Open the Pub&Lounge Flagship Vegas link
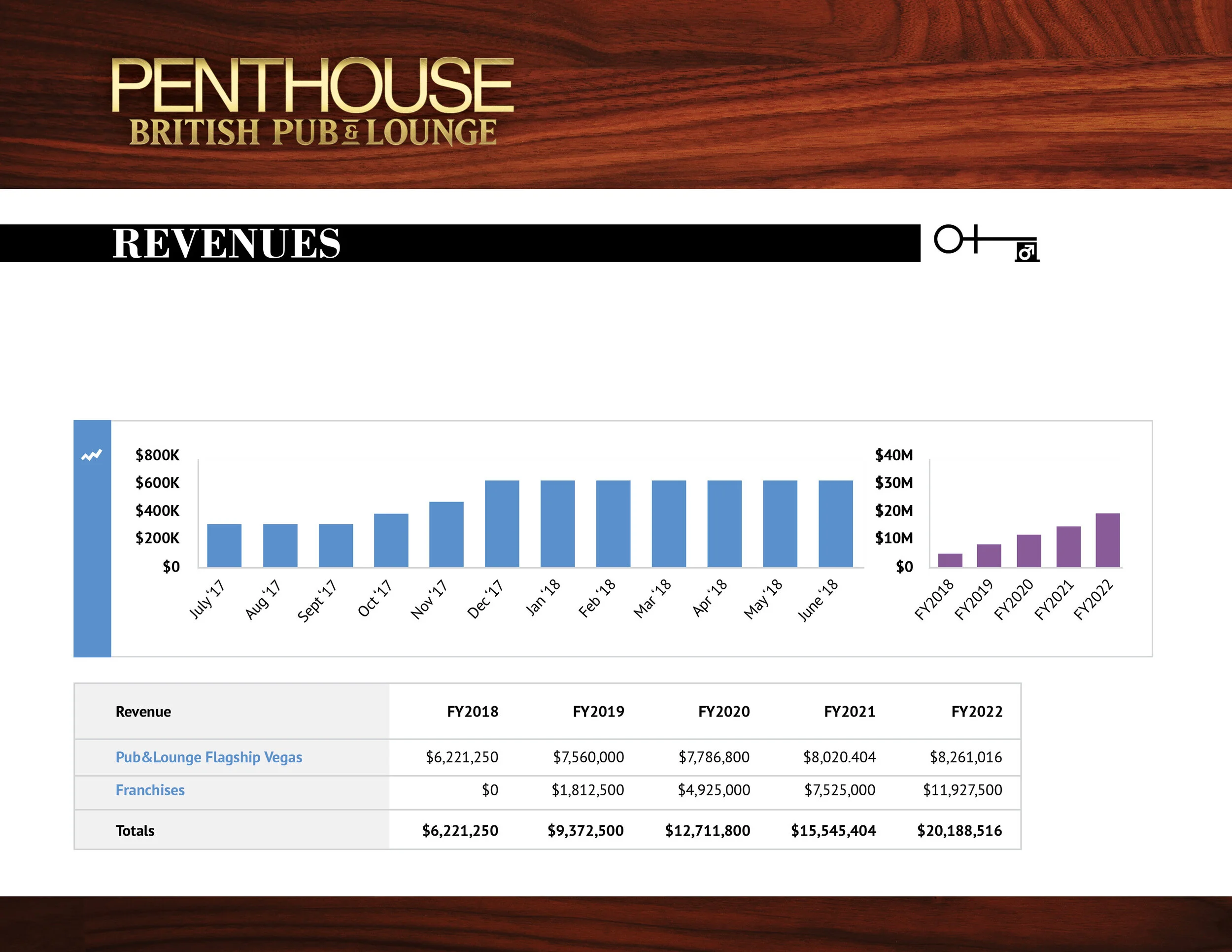 point(209,757)
